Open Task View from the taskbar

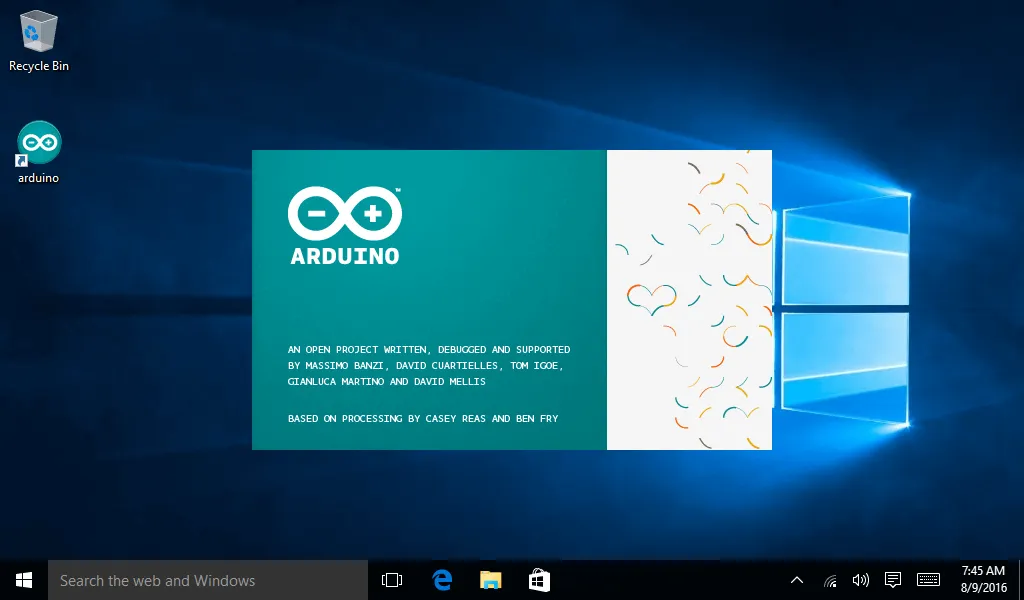click(x=392, y=580)
